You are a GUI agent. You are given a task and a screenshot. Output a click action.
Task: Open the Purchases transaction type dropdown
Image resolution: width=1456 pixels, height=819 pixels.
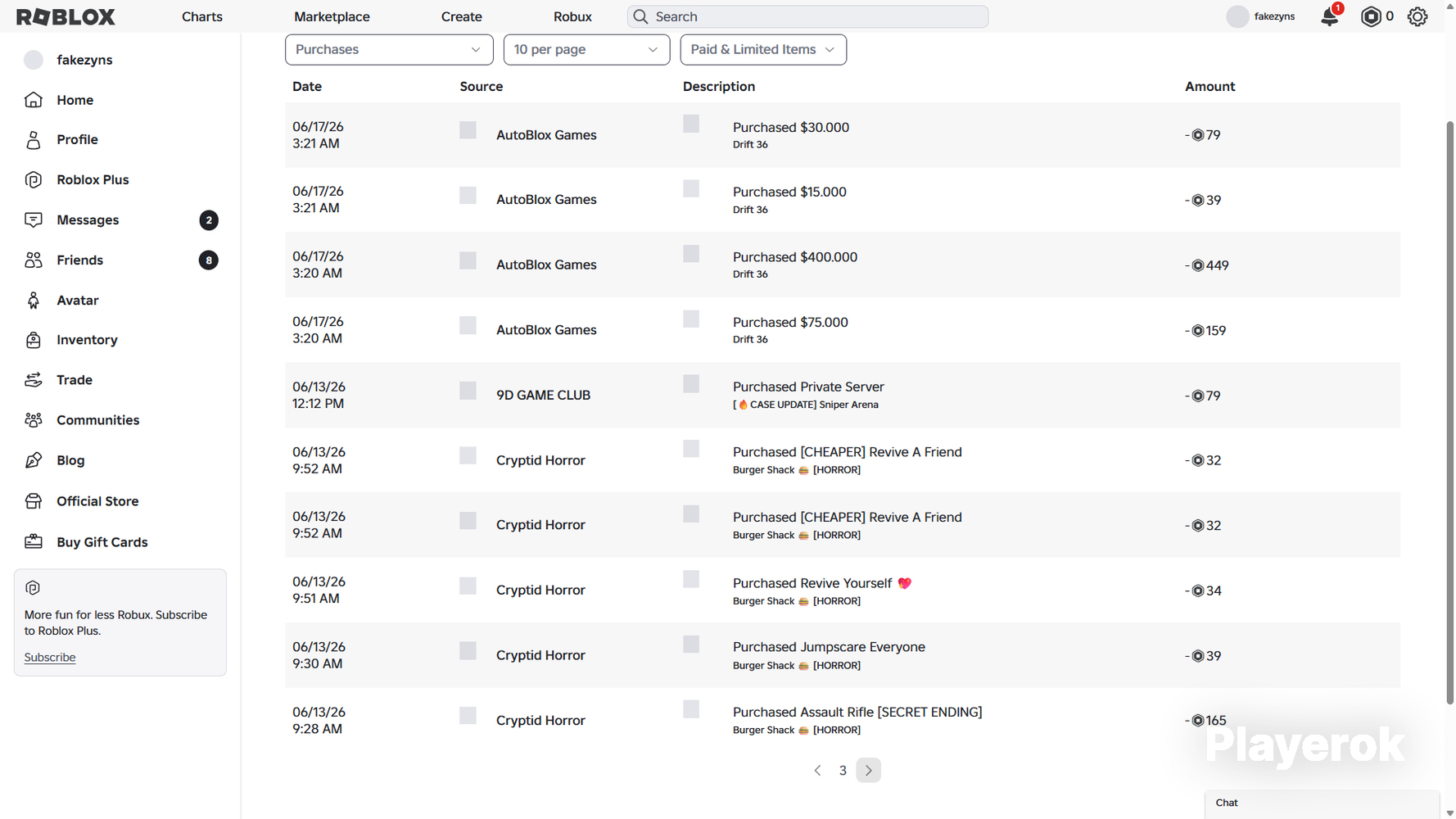(389, 49)
